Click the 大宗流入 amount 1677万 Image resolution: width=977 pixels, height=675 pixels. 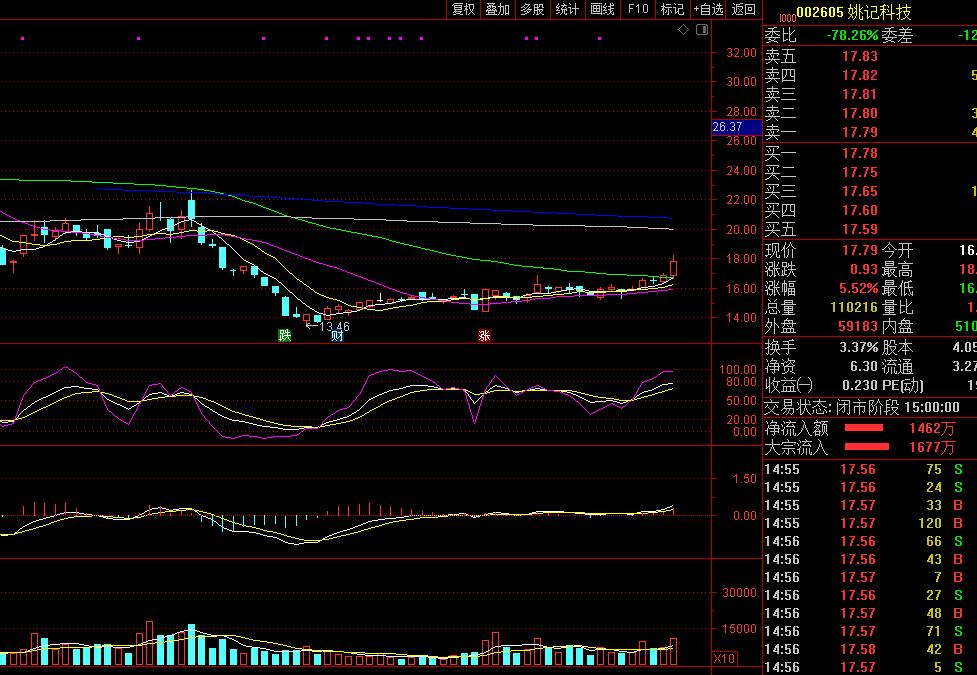932,448
